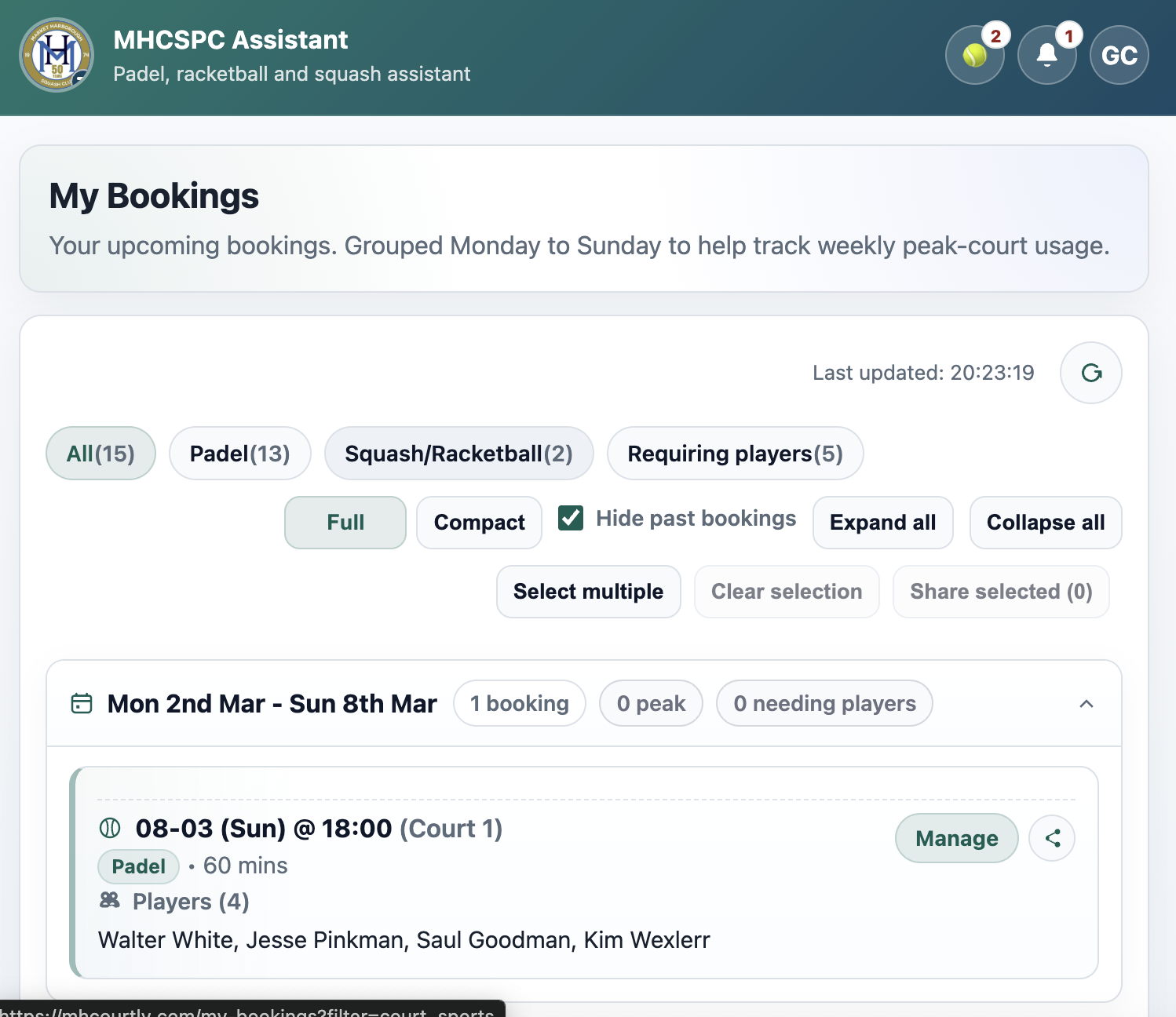Uncheck Hide past bookings
This screenshot has height=1017, width=1176.
[x=571, y=518]
